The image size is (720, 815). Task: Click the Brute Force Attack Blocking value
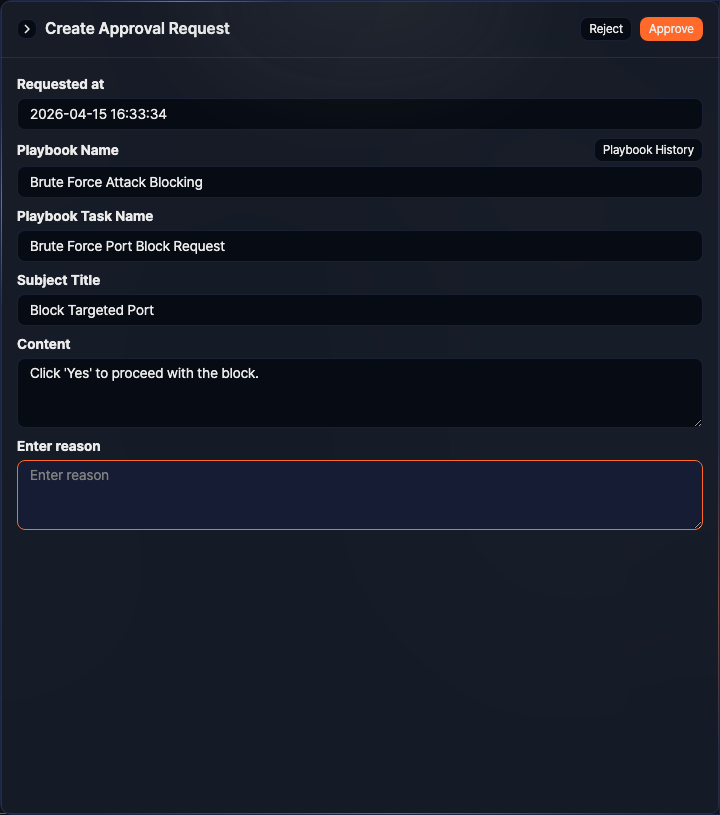[116, 182]
